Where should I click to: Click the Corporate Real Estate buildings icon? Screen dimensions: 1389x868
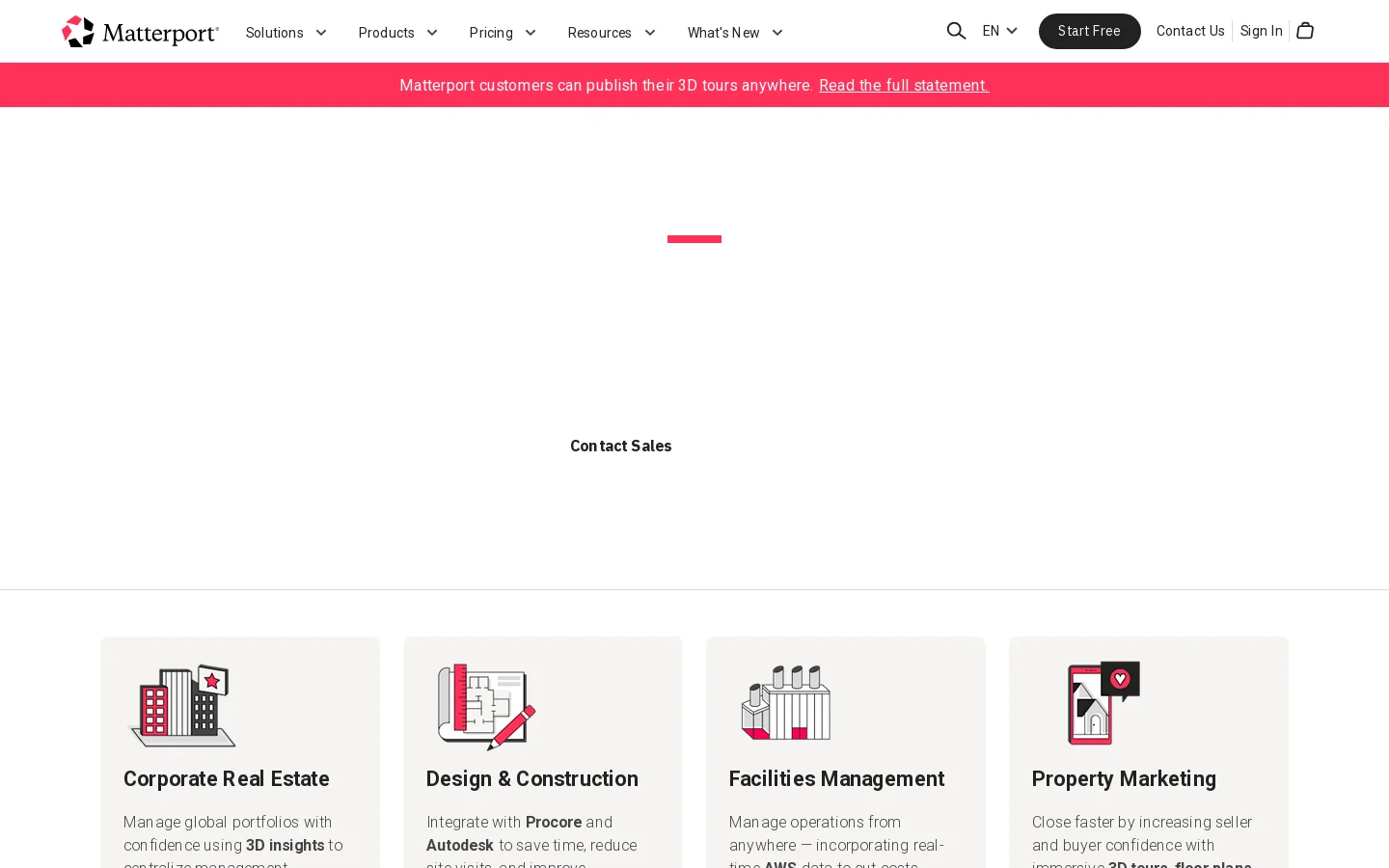click(182, 705)
